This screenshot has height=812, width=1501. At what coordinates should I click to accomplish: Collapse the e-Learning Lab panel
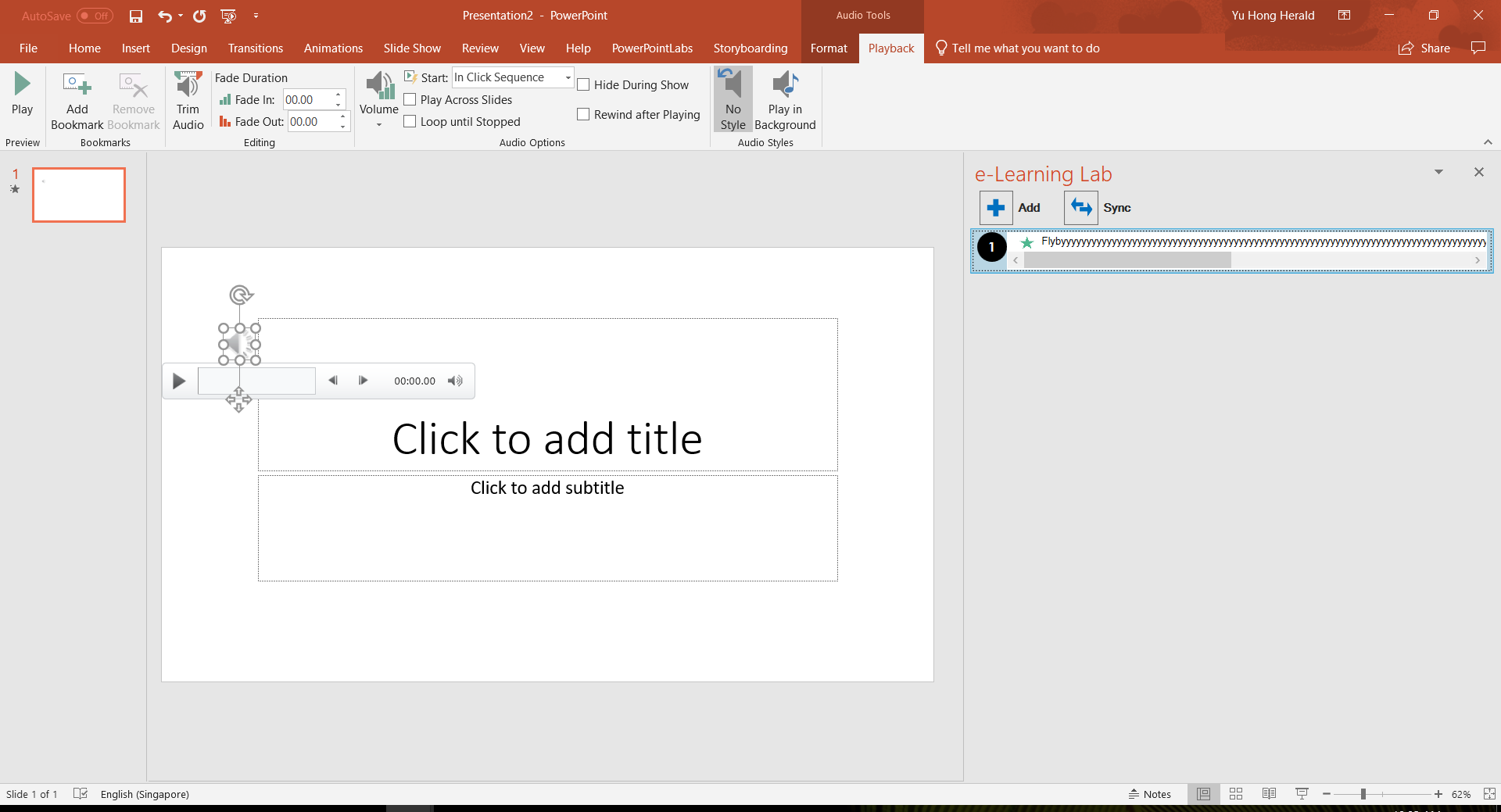1438,172
